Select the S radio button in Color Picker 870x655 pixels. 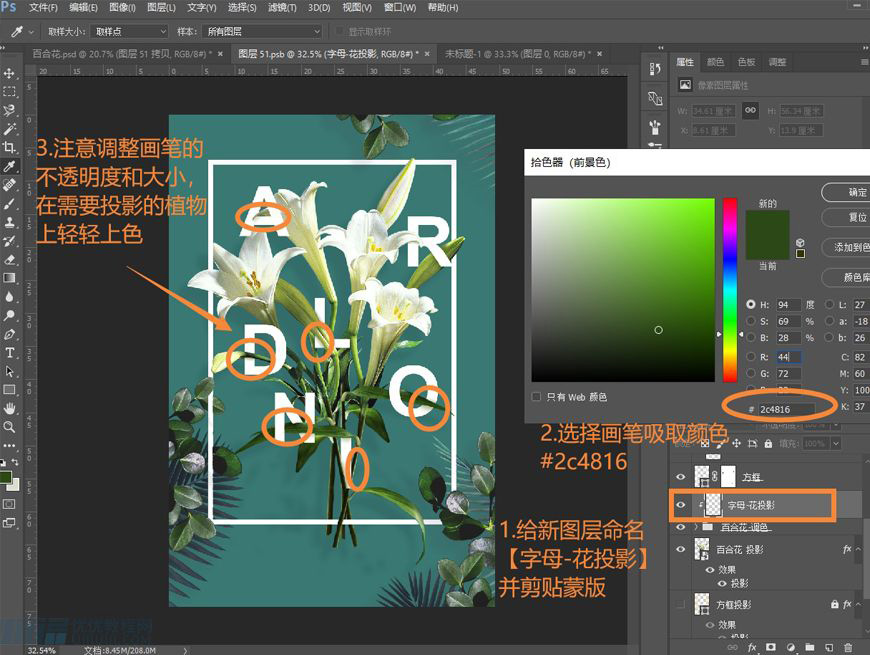tap(753, 321)
